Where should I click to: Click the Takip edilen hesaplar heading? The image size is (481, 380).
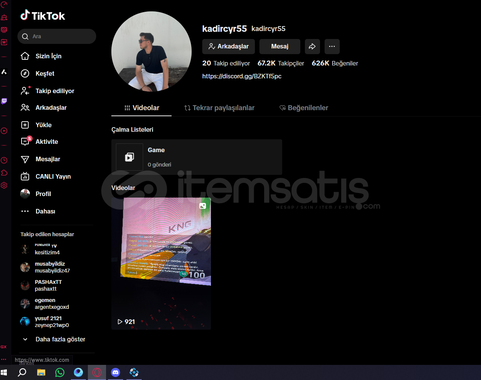[47, 234]
